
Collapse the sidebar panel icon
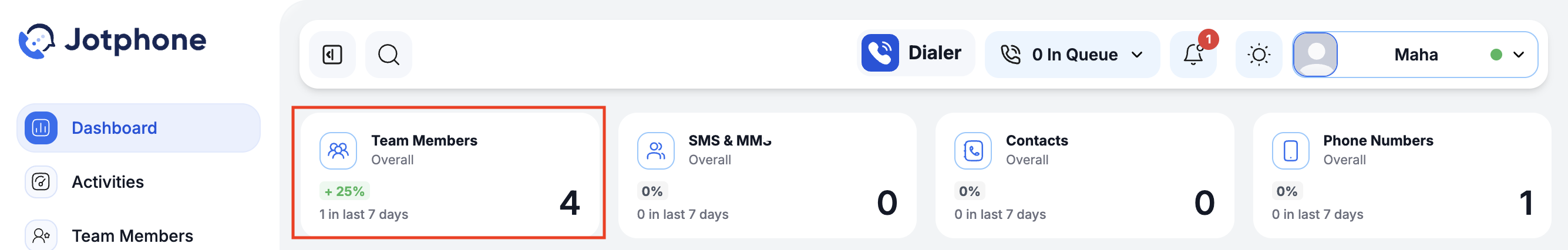[x=332, y=55]
